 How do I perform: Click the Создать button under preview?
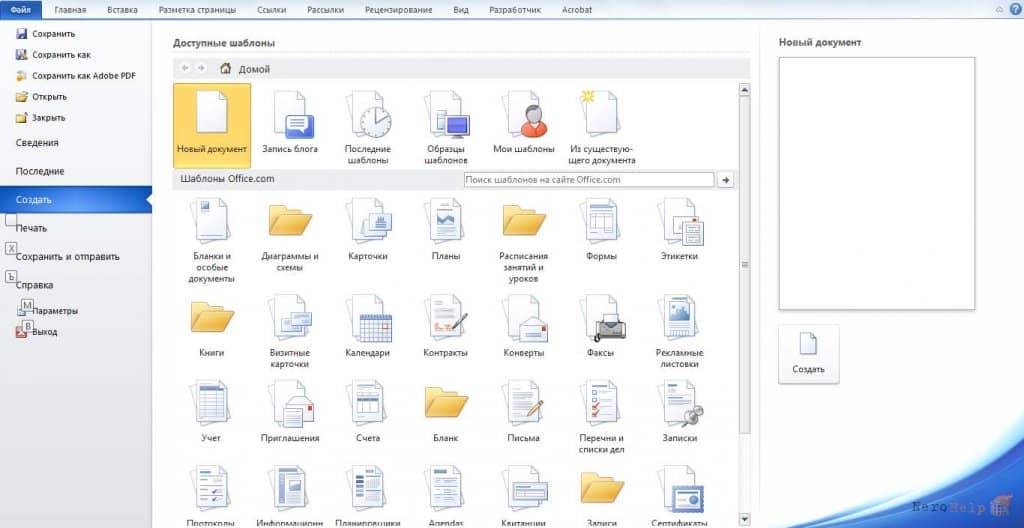(808, 354)
